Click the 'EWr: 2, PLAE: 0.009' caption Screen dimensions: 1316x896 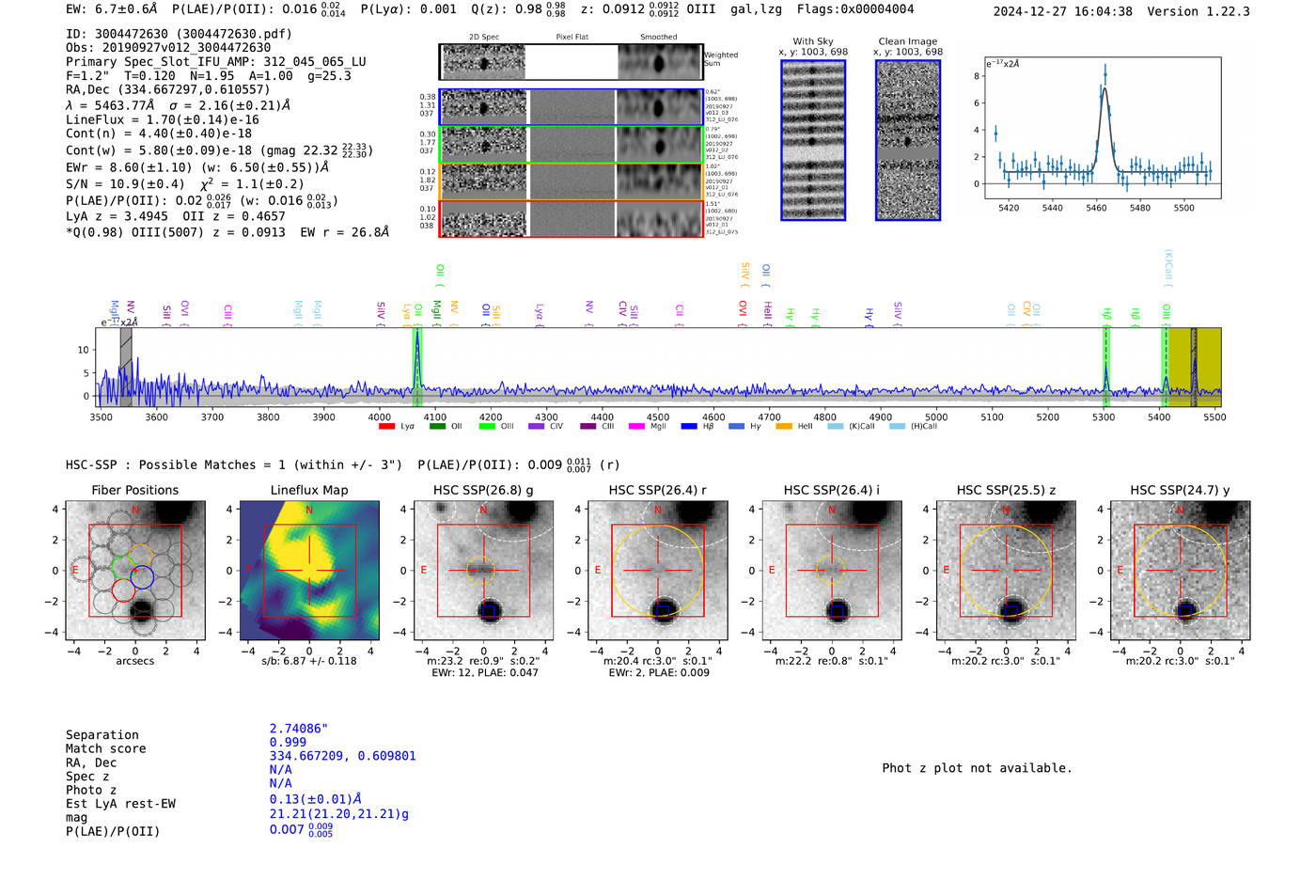pos(658,673)
